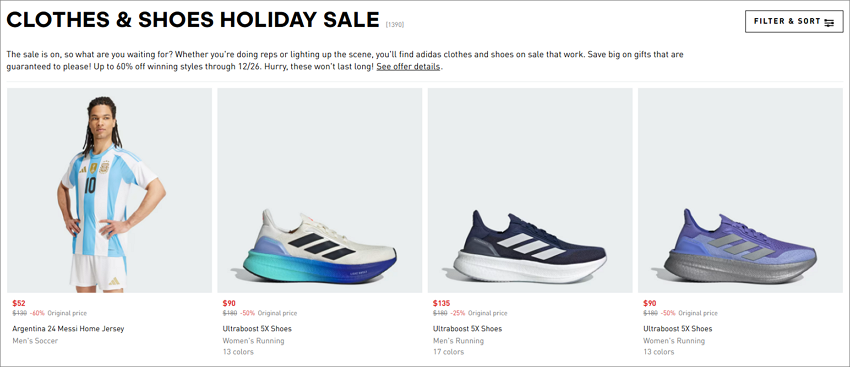Open the Filter & Sort button
The image size is (850, 367).
coord(794,22)
